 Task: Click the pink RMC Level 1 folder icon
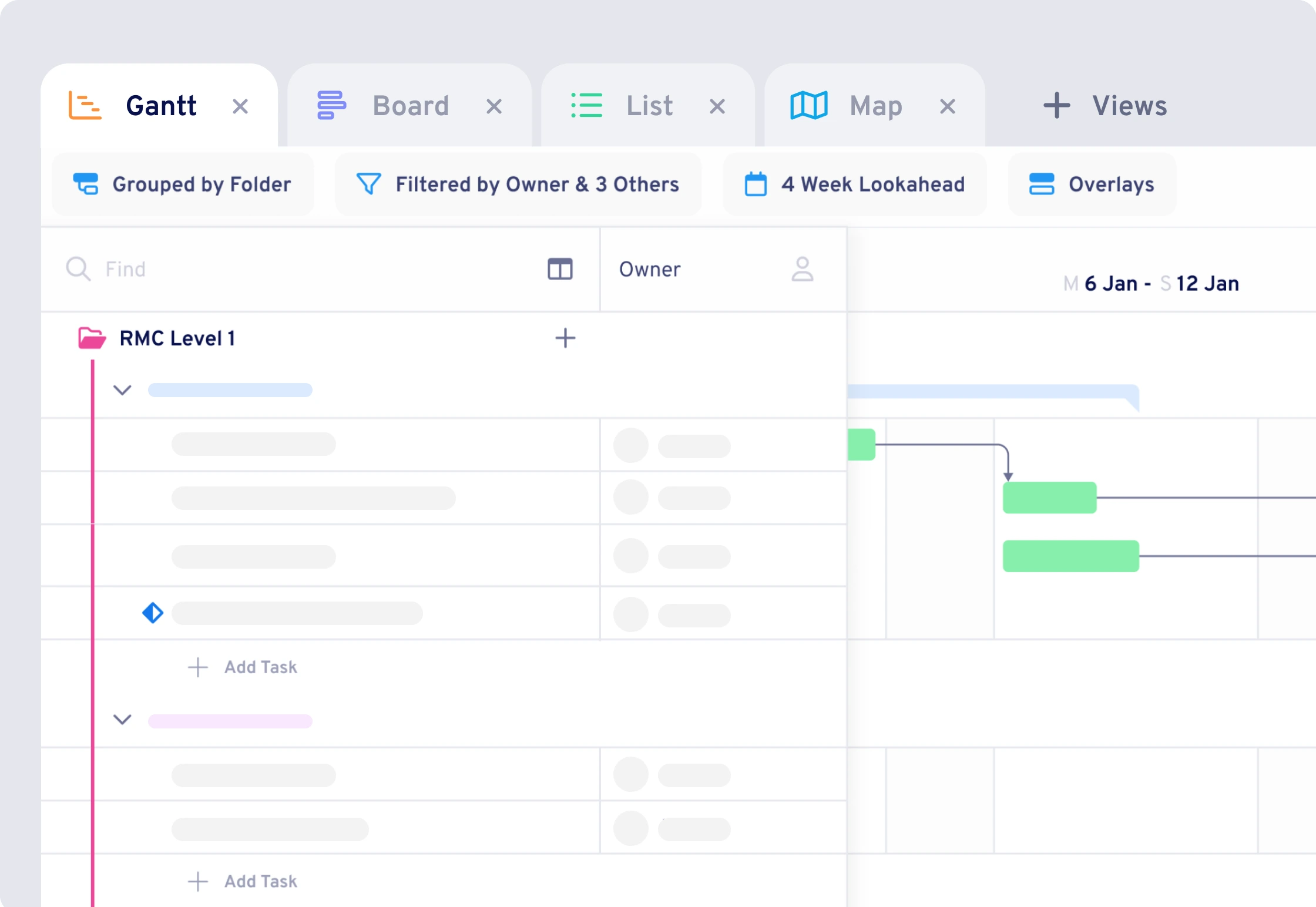point(92,338)
